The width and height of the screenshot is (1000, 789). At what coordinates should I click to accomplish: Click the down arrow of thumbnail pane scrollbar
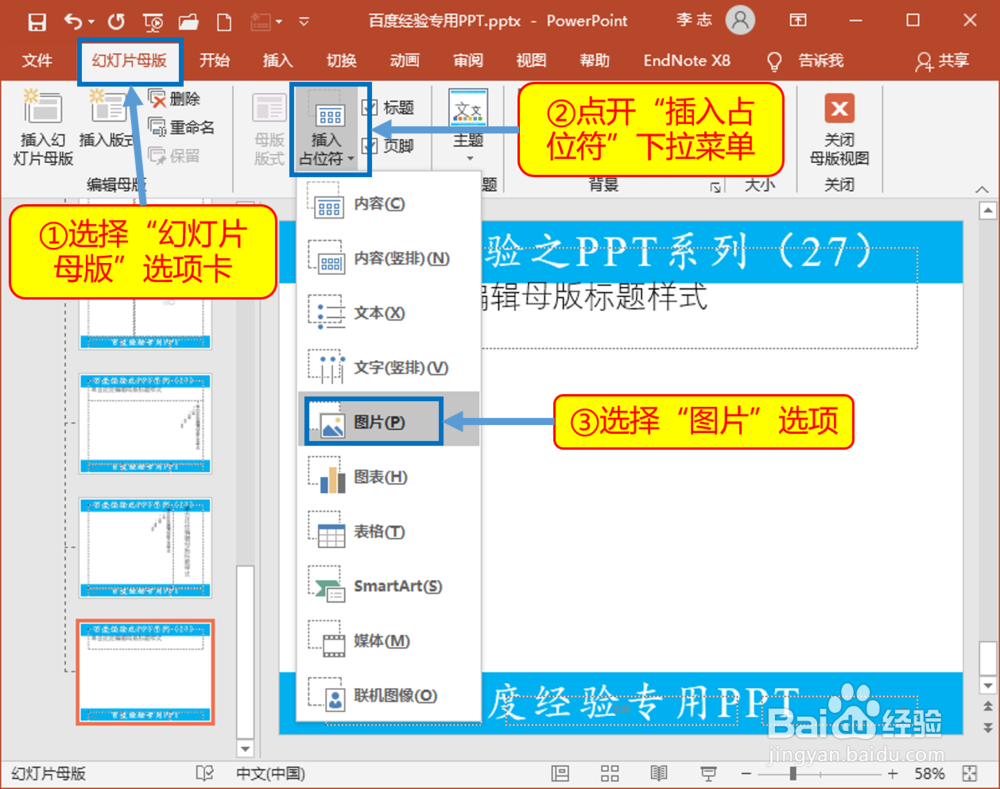245,748
